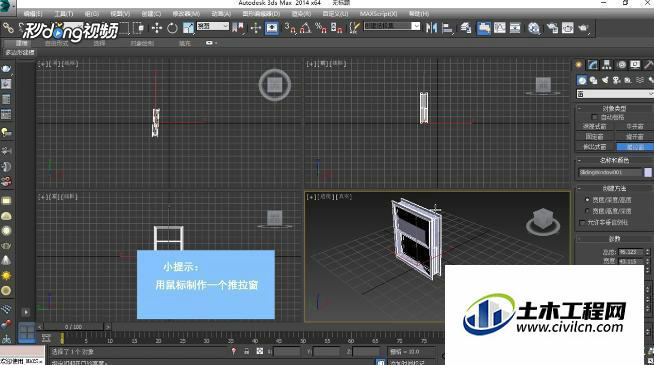Open the Motion command panel tab
The width and height of the screenshot is (654, 365).
click(x=621, y=65)
